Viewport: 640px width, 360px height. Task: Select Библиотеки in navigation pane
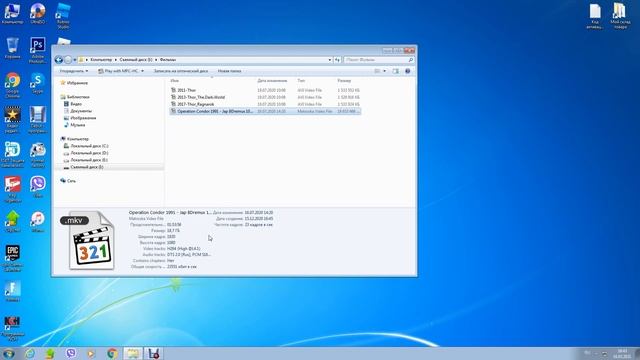[75, 97]
